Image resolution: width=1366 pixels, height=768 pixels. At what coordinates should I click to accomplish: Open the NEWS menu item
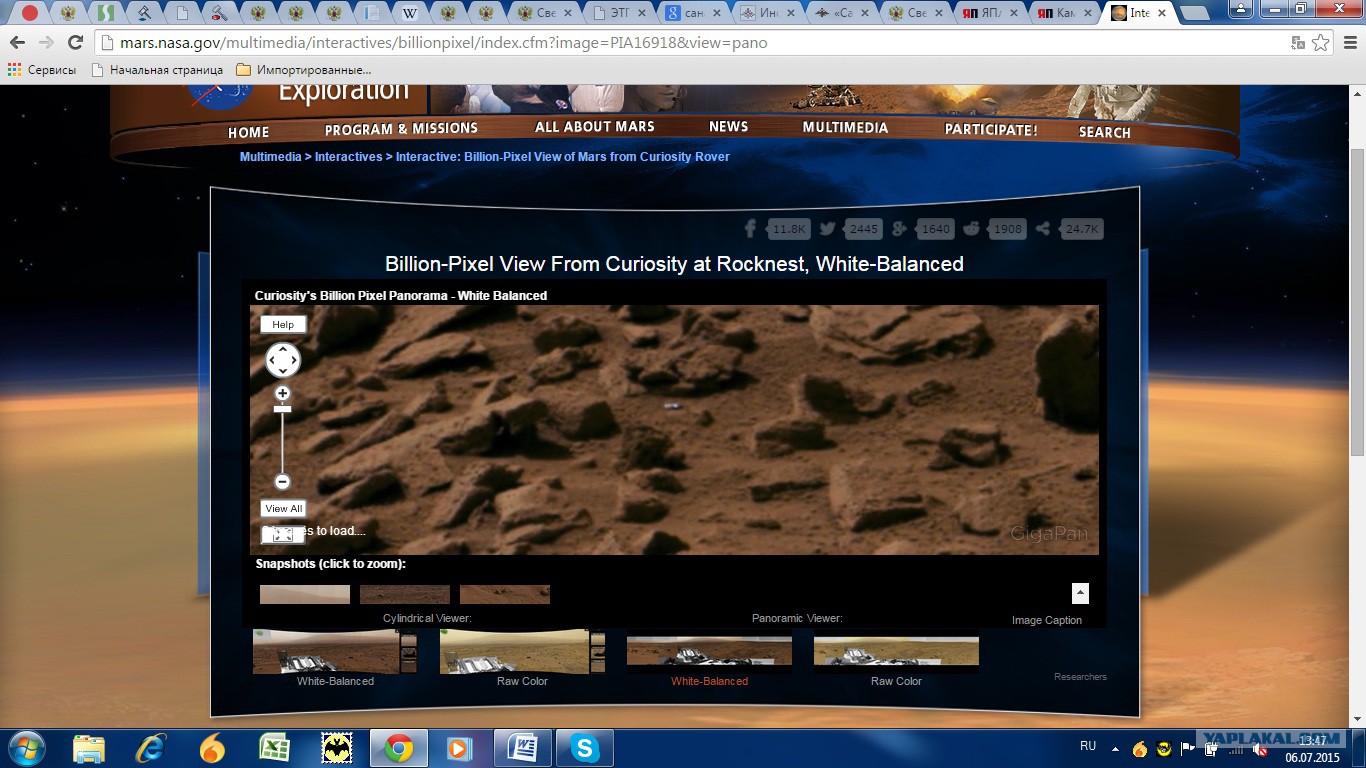tap(728, 127)
